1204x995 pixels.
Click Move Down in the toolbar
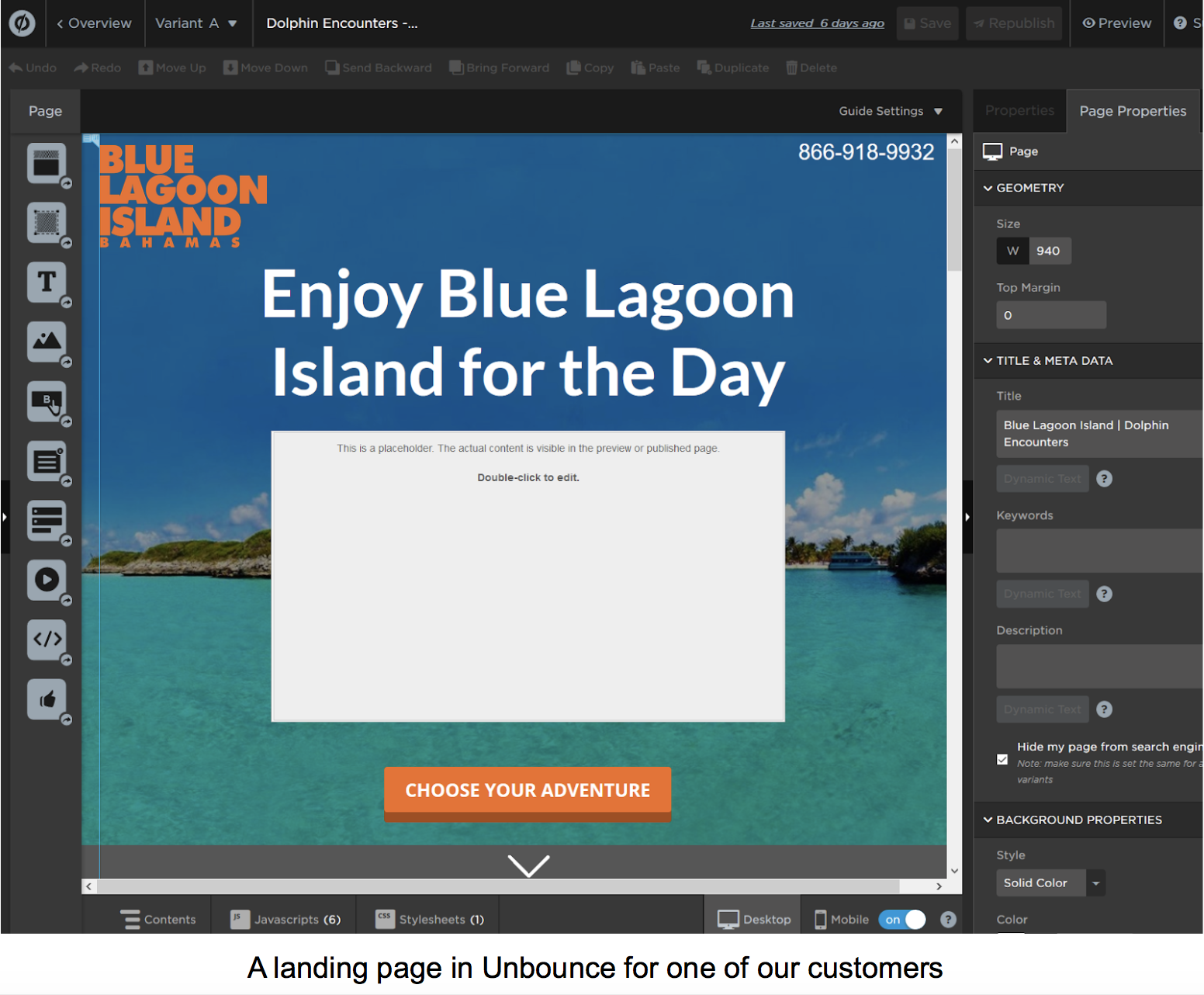pos(265,68)
